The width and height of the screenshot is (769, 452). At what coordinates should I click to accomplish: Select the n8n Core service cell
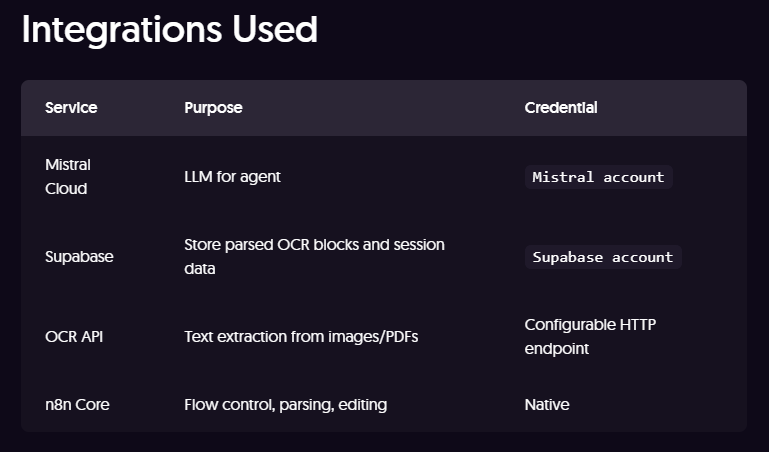tap(76, 405)
